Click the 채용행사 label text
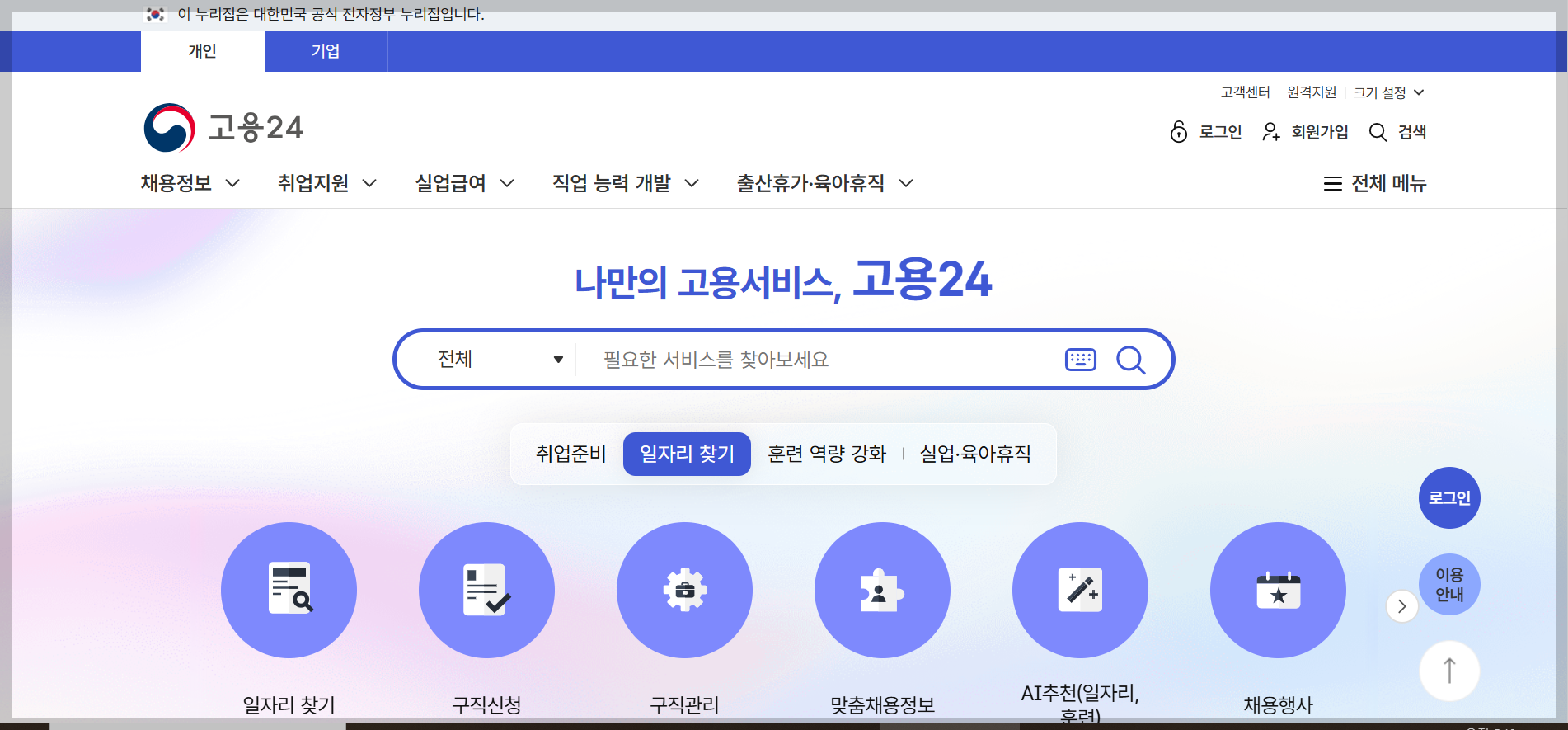Screen dimensions: 1568x730 point(1278,705)
